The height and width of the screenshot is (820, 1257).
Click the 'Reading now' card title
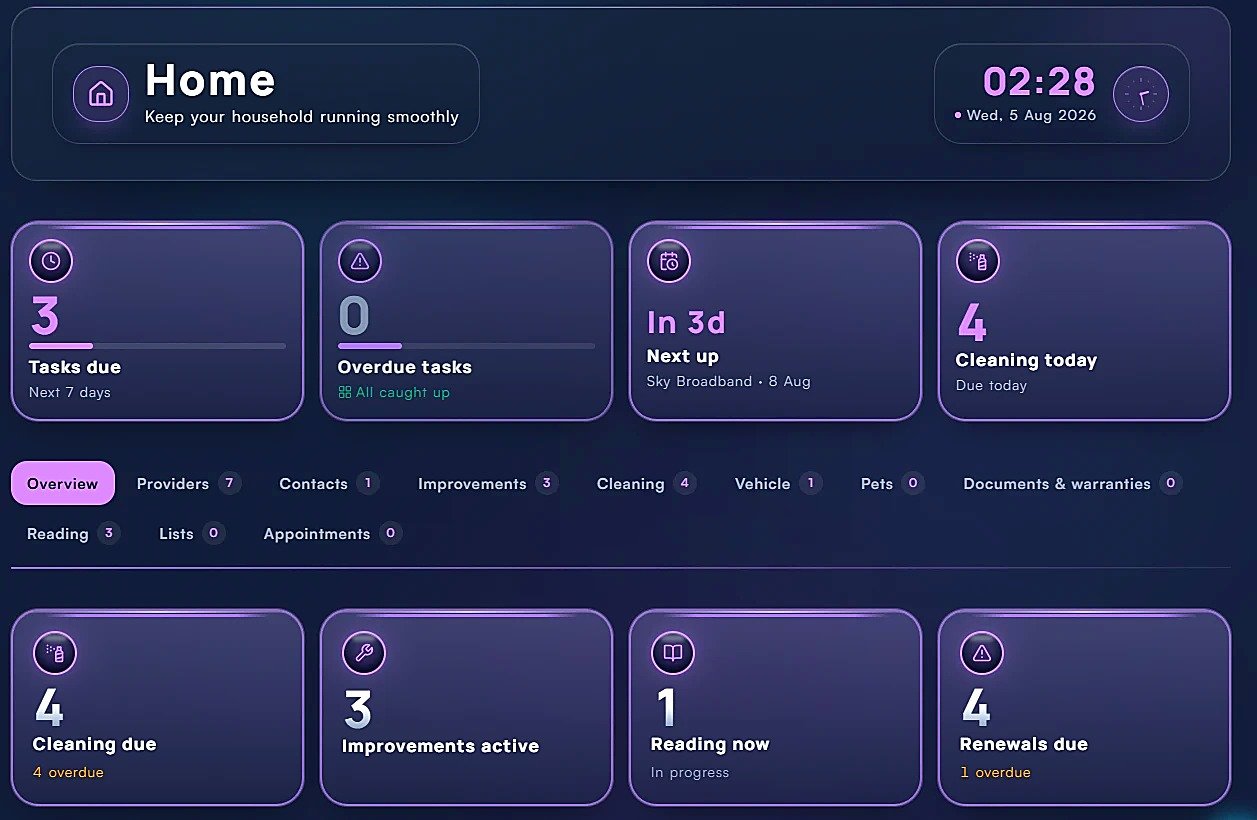(710, 745)
